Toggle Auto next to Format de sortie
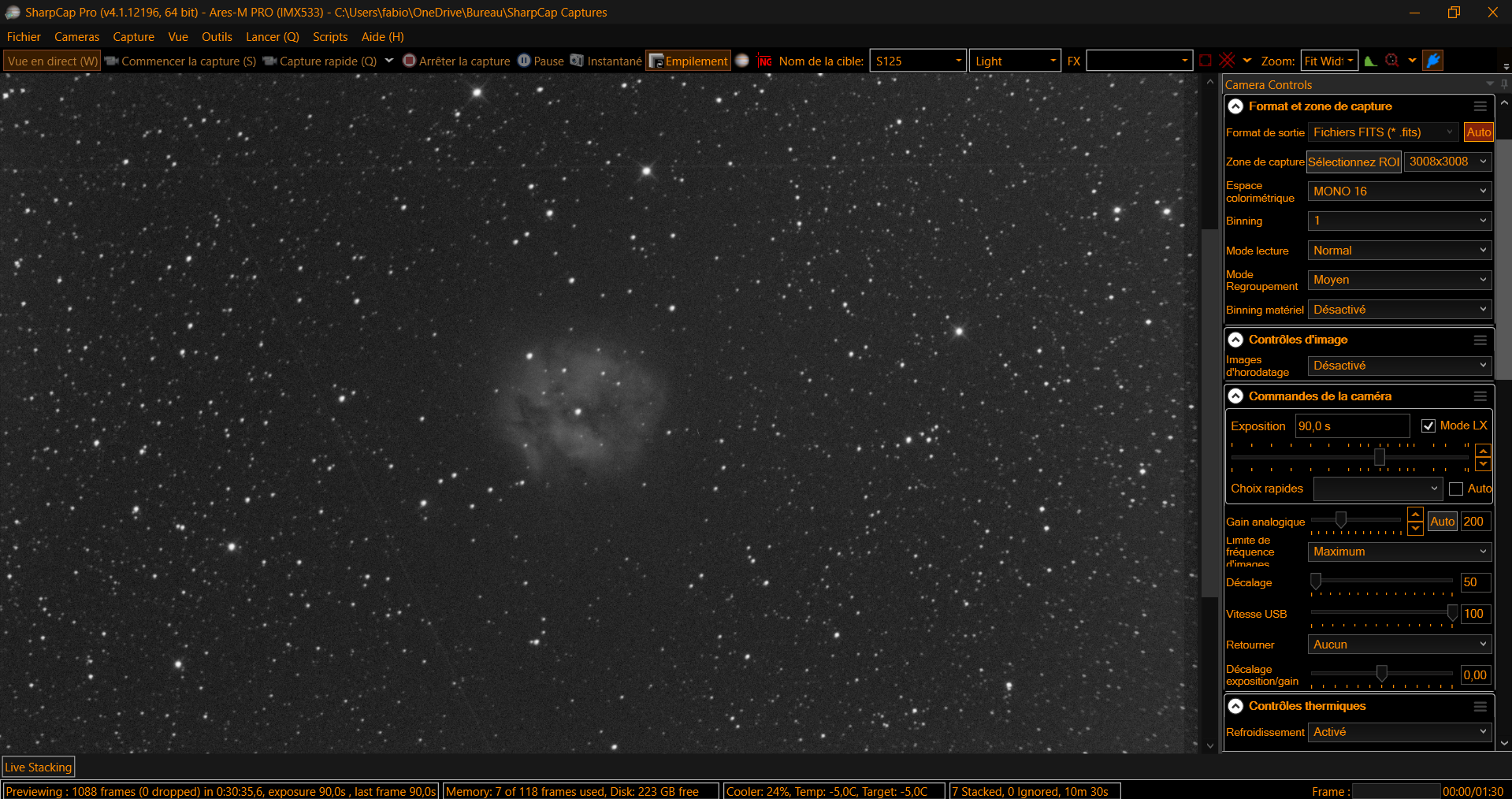 [x=1479, y=132]
